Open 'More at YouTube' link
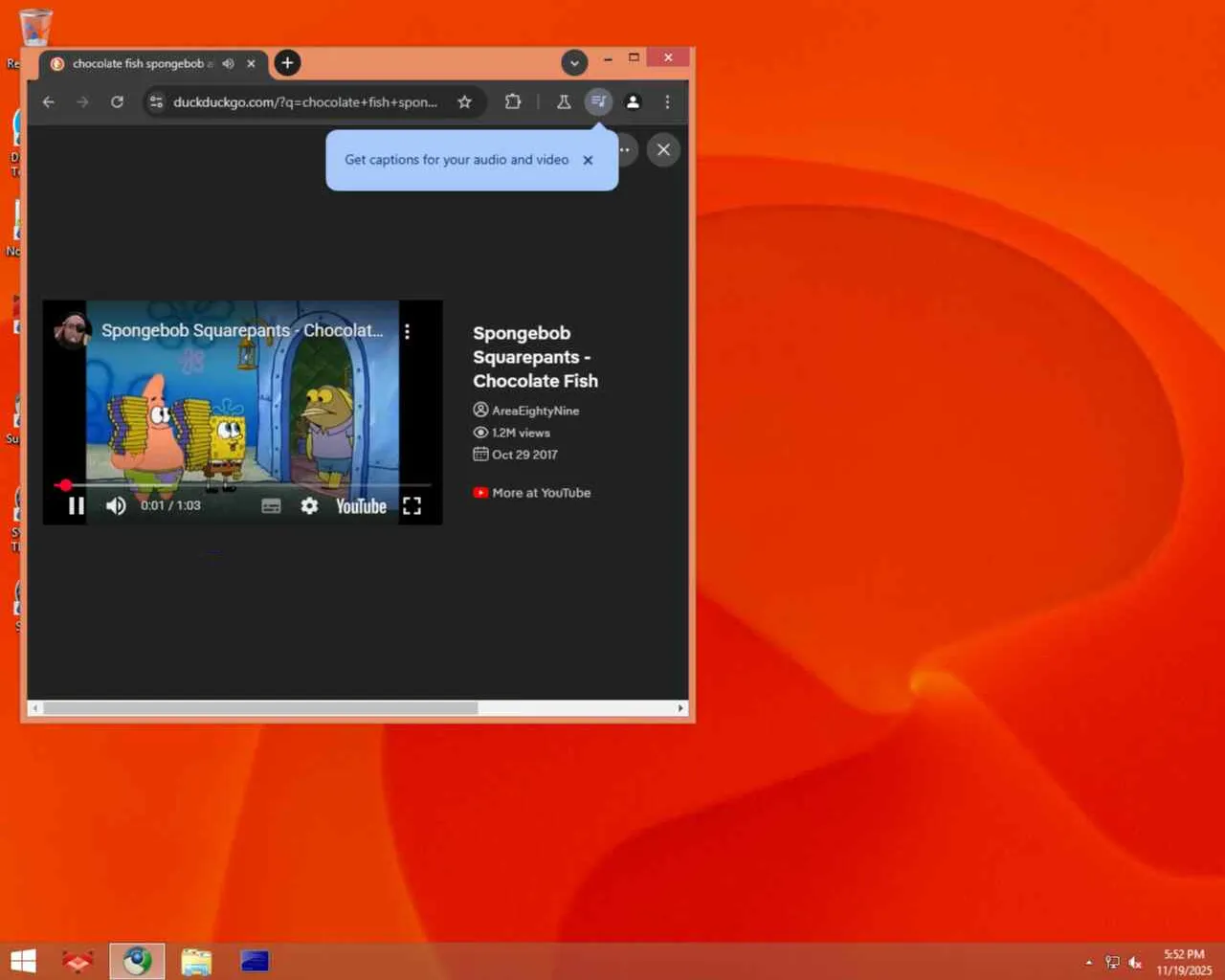The height and width of the screenshot is (980, 1225). pyautogui.click(x=532, y=493)
